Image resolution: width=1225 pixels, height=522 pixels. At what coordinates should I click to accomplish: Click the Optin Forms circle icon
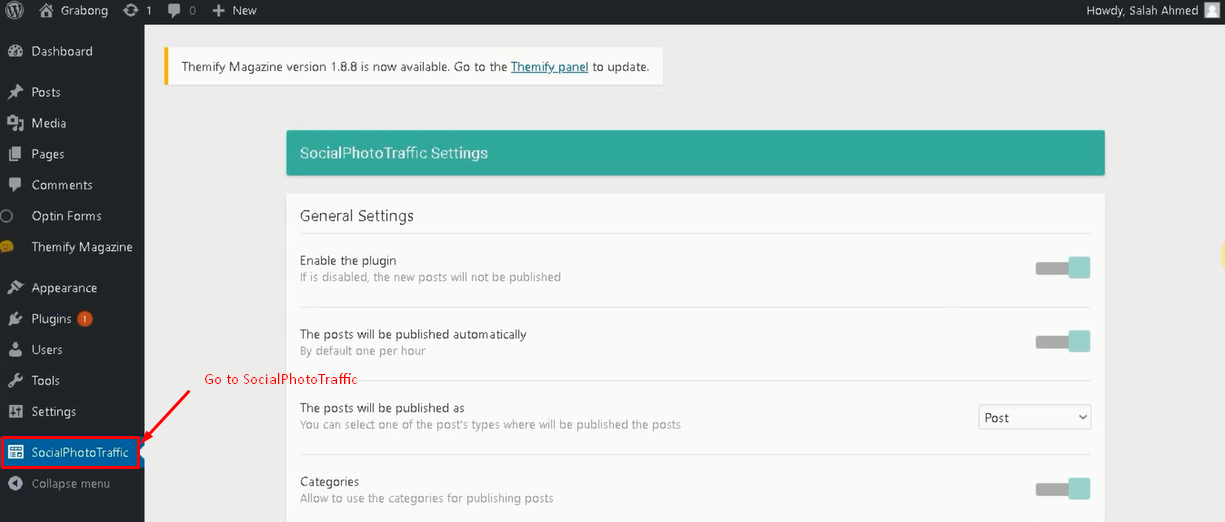[7, 216]
